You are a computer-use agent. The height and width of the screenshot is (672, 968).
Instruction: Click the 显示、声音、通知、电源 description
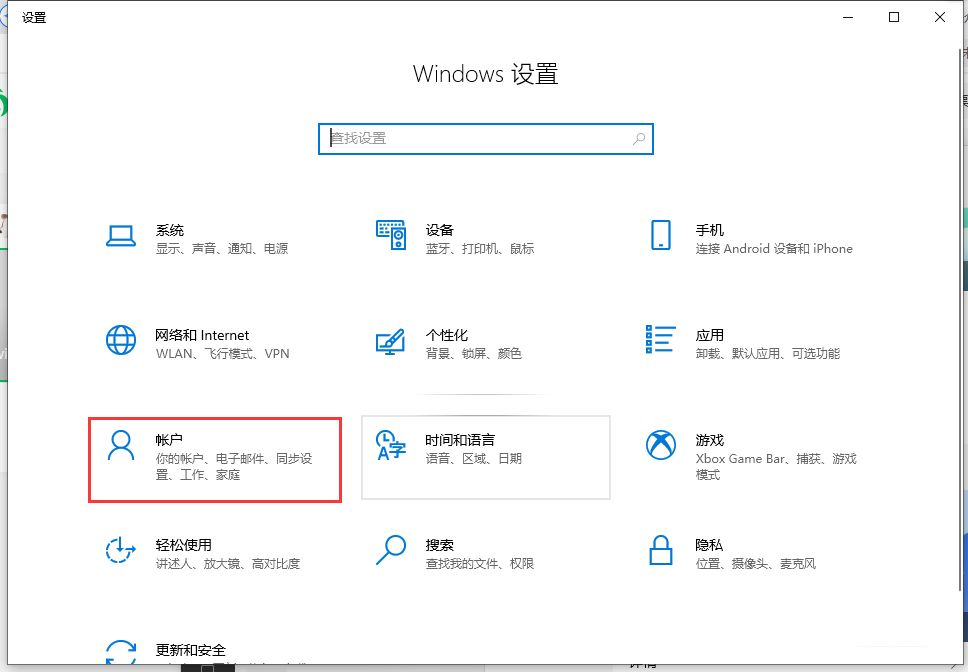[222, 249]
